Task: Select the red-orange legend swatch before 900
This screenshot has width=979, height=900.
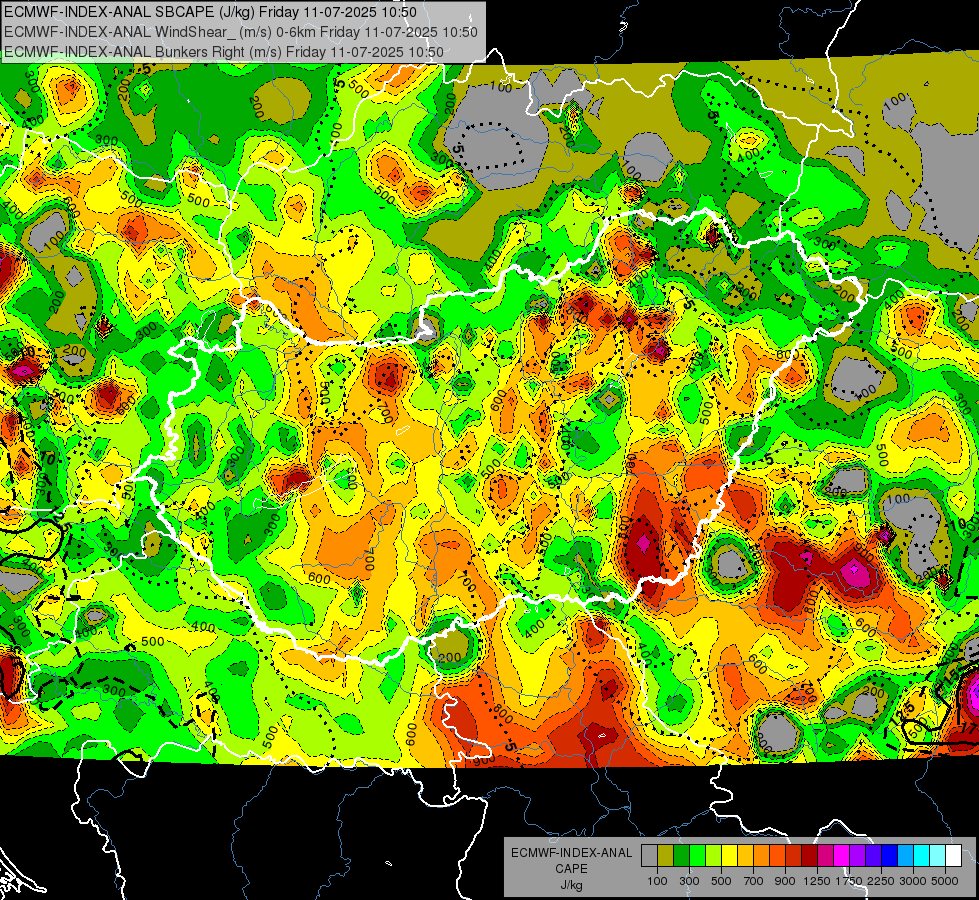Action: [777, 855]
